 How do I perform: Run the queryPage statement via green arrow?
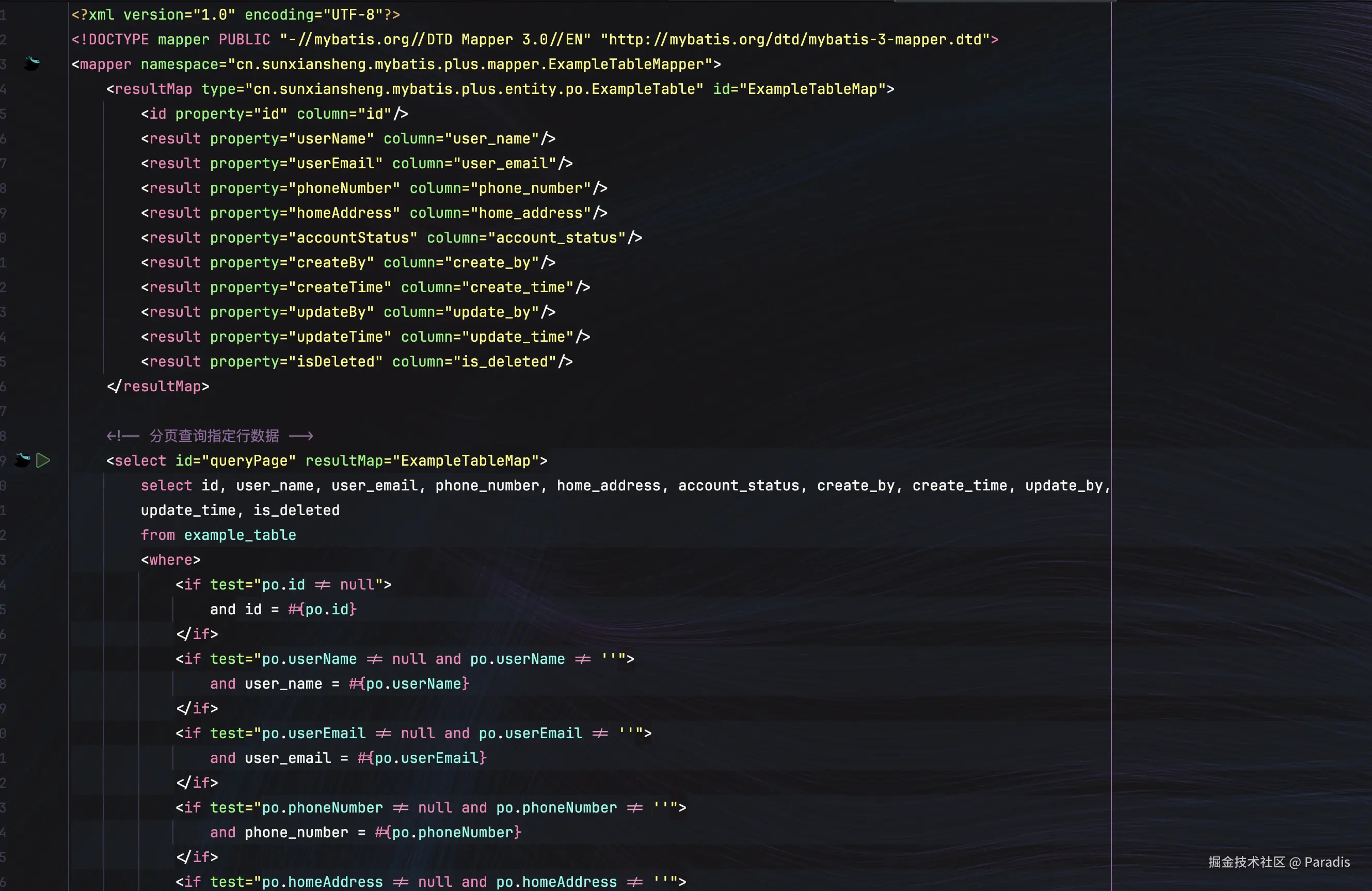click(43, 460)
